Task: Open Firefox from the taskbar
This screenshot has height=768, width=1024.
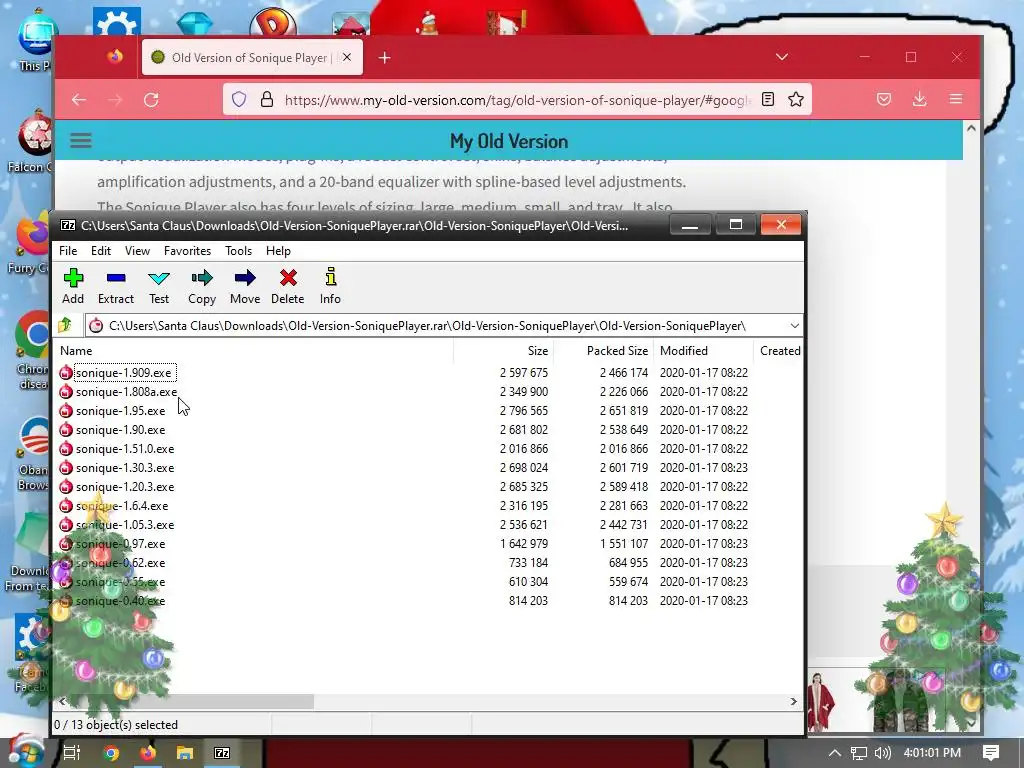Action: click(148, 753)
